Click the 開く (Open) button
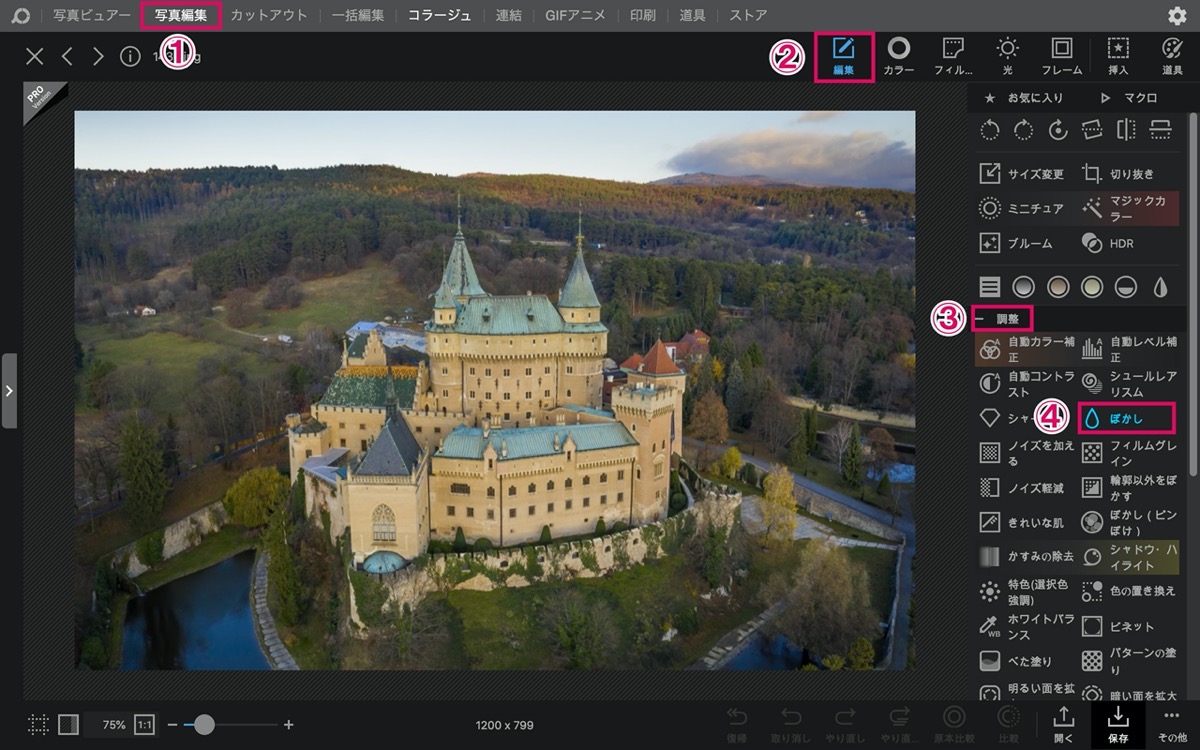The height and width of the screenshot is (750, 1200). pyautogui.click(x=1063, y=725)
